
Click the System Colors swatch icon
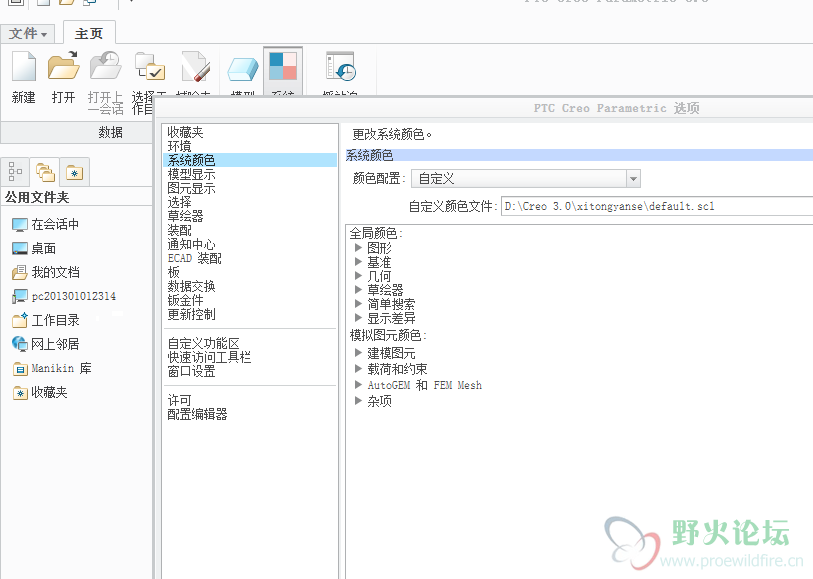[x=283, y=66]
